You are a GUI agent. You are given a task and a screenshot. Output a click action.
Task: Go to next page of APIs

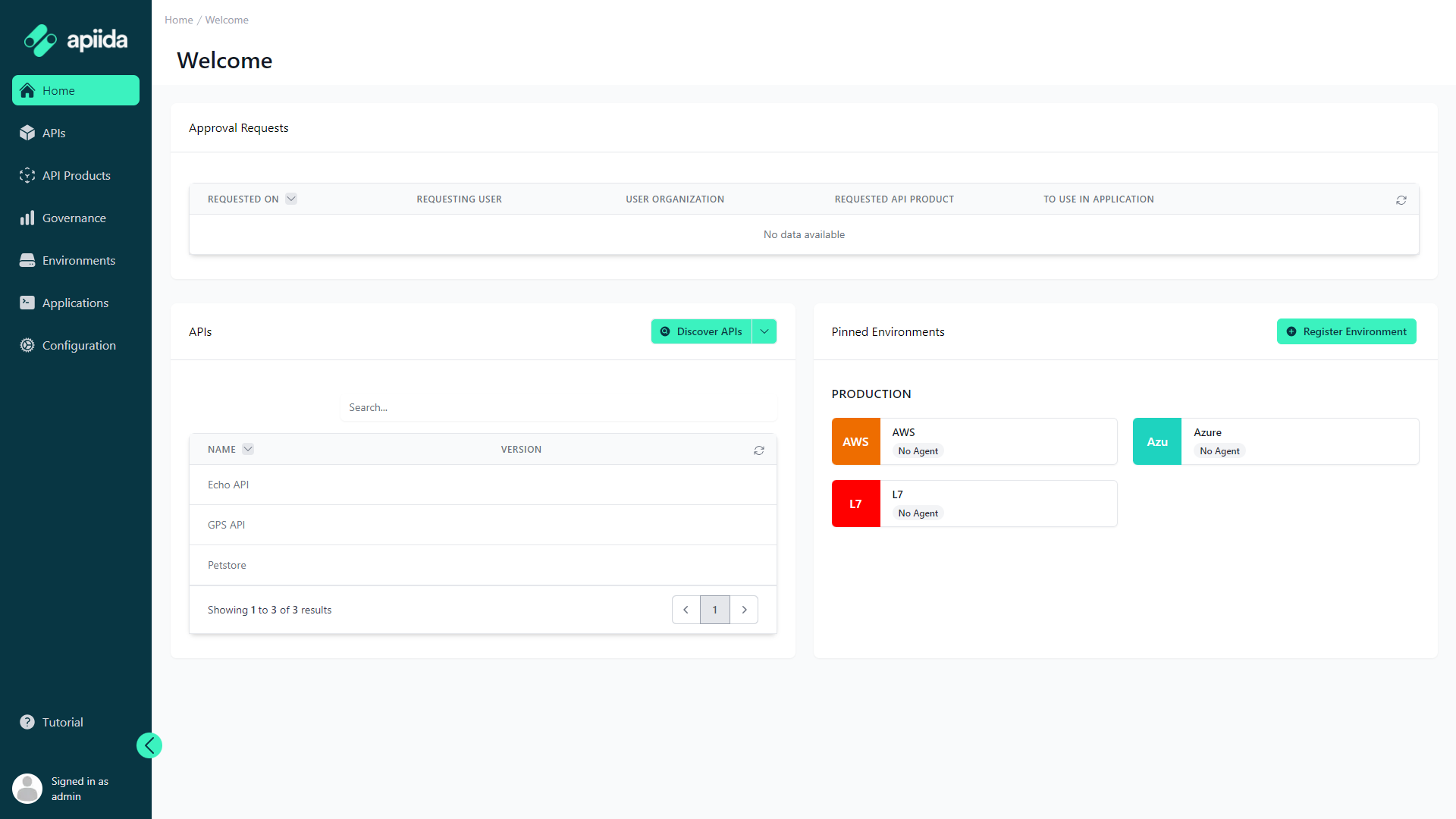click(744, 610)
